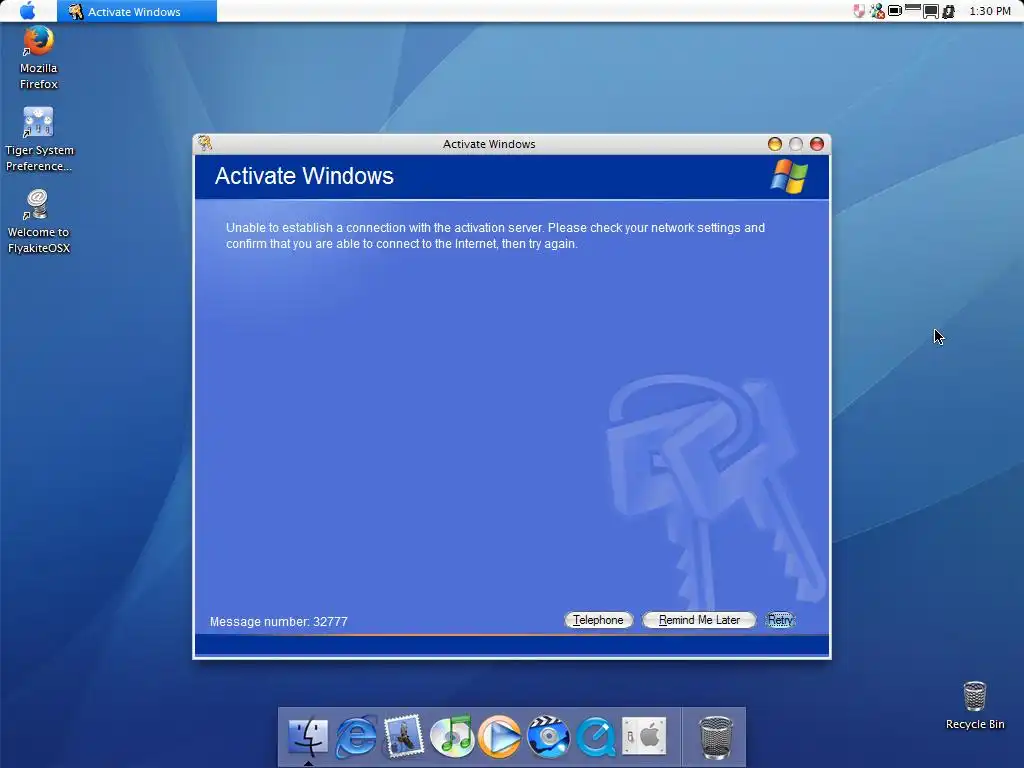Screen dimensions: 1024x768
Task: Open the trash can in the dock
Action: click(x=716, y=737)
